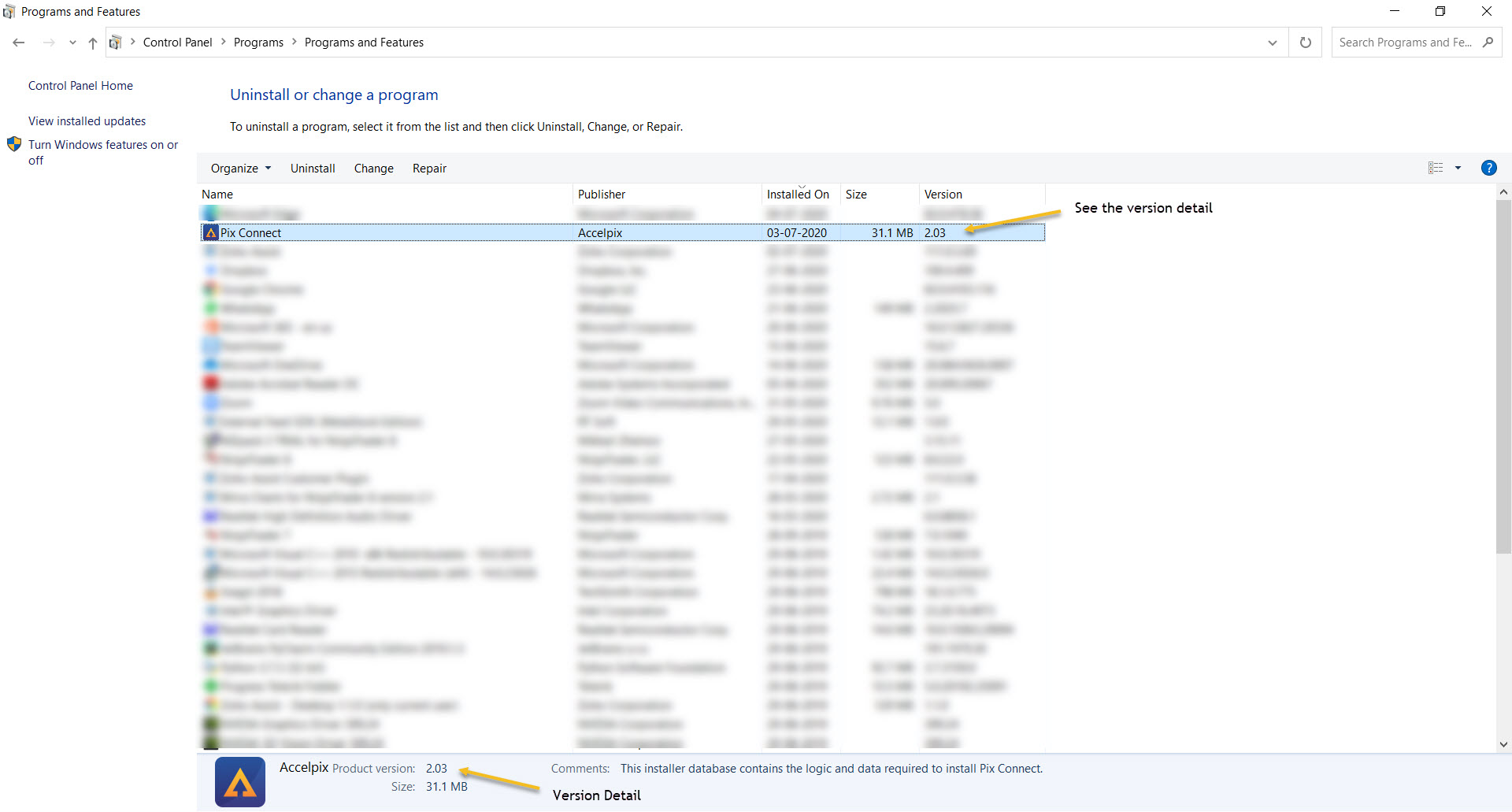Click the Windows features shield icon
This screenshot has height=812, width=1512.
pyautogui.click(x=14, y=144)
